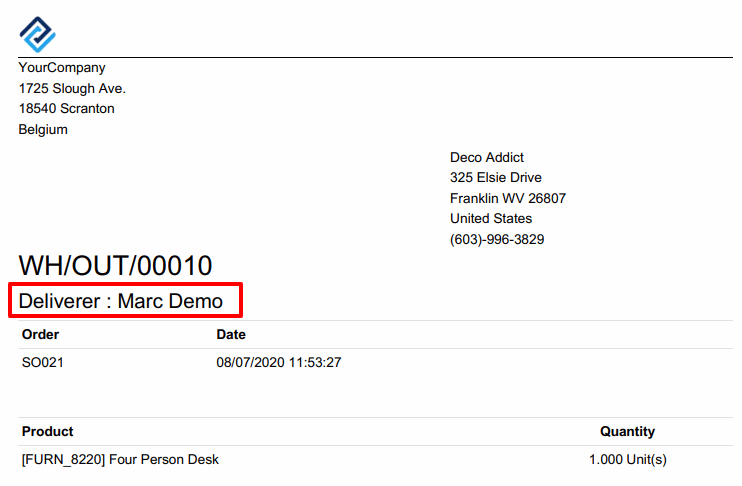This screenshot has width=742, height=486.
Task: Click the Order column header
Action: click(x=40, y=335)
